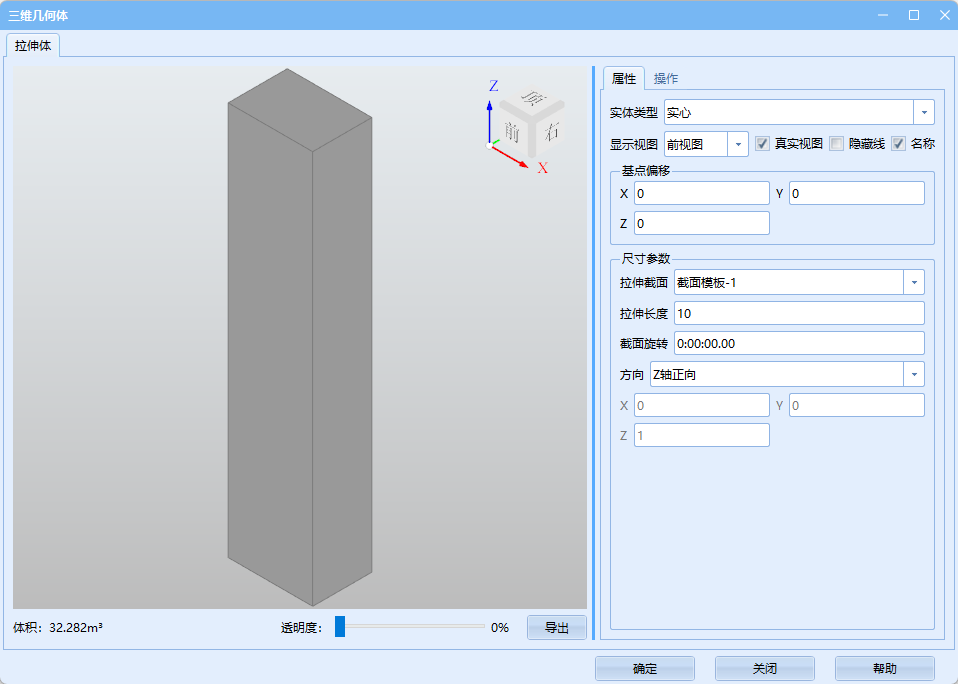Minimize the 三维几何体 dialog window
The image size is (958, 684).
pyautogui.click(x=883, y=15)
